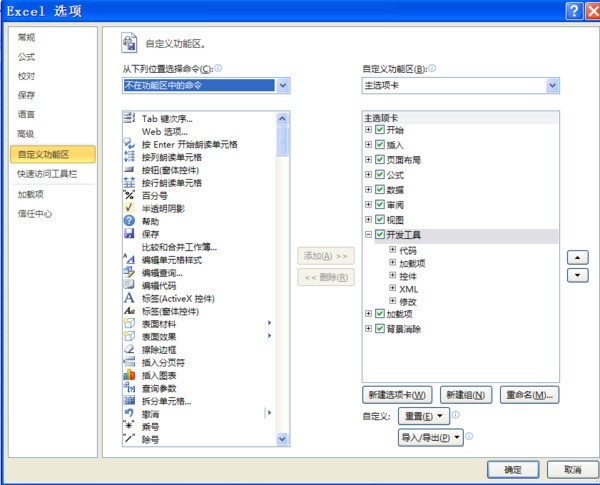
Task: Open the 主选项卡 dropdown
Action: pyautogui.click(x=552, y=85)
